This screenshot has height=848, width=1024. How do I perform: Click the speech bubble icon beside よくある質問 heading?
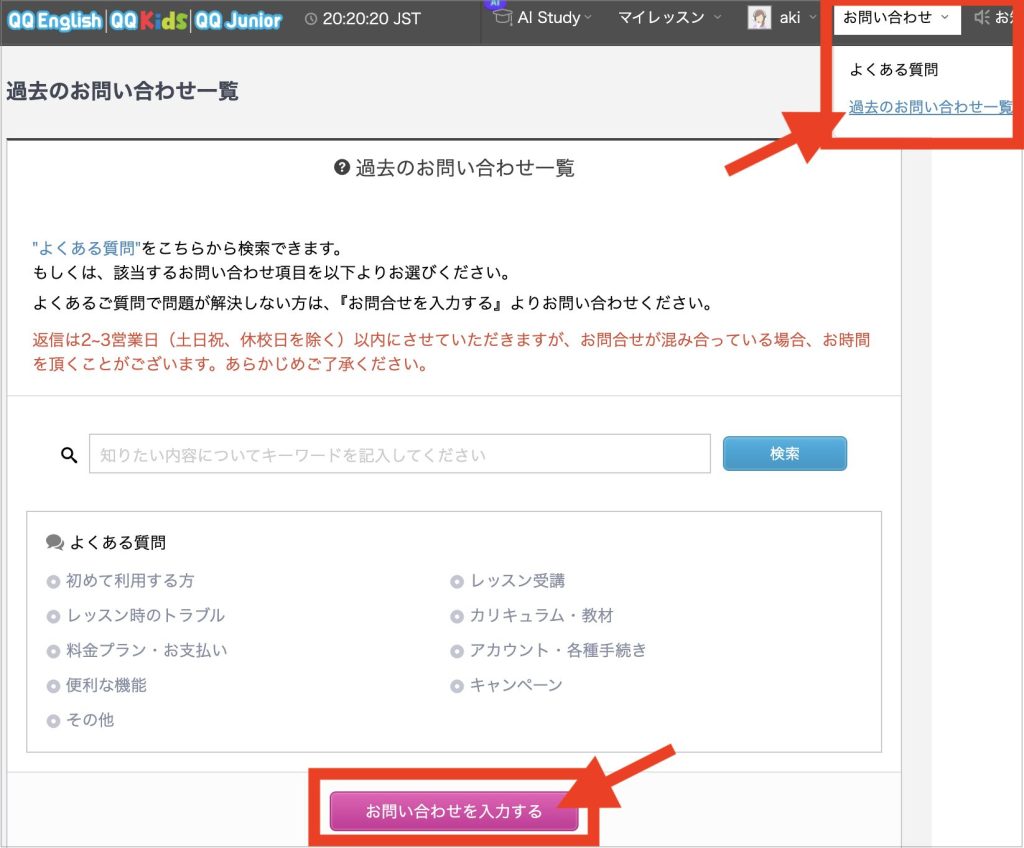(x=56, y=541)
